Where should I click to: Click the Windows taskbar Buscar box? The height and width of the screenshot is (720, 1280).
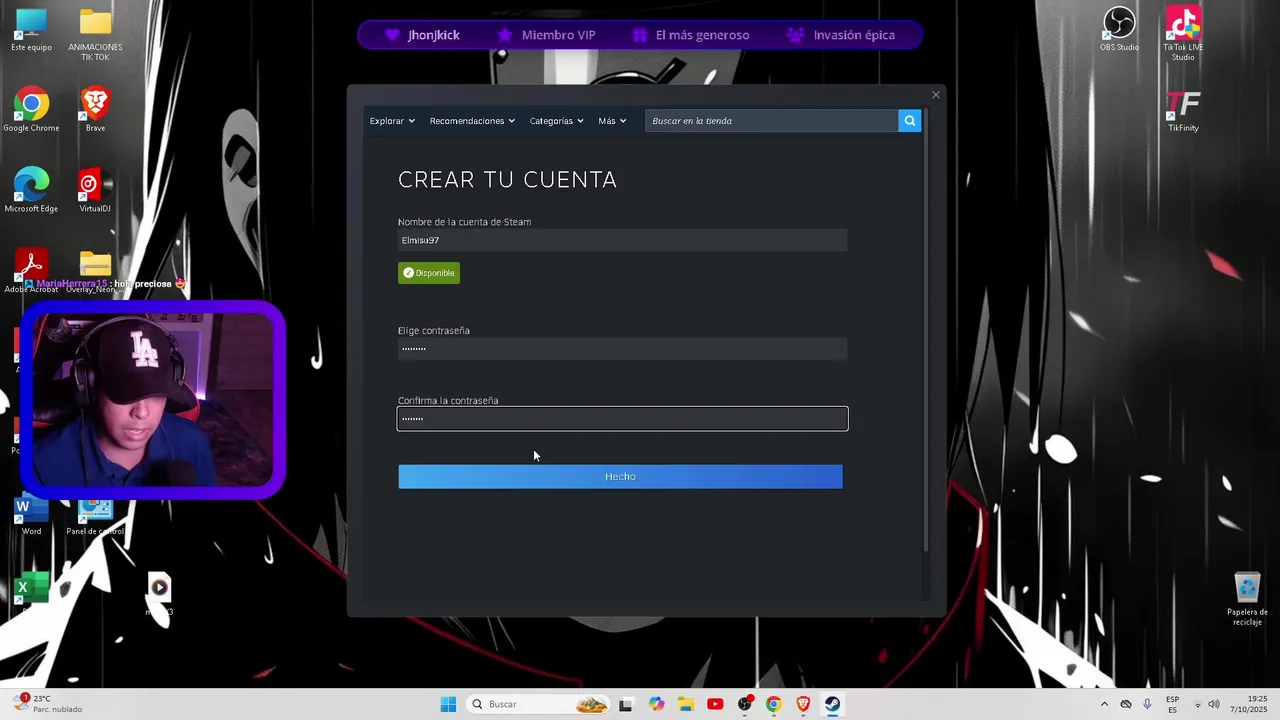coord(538,704)
